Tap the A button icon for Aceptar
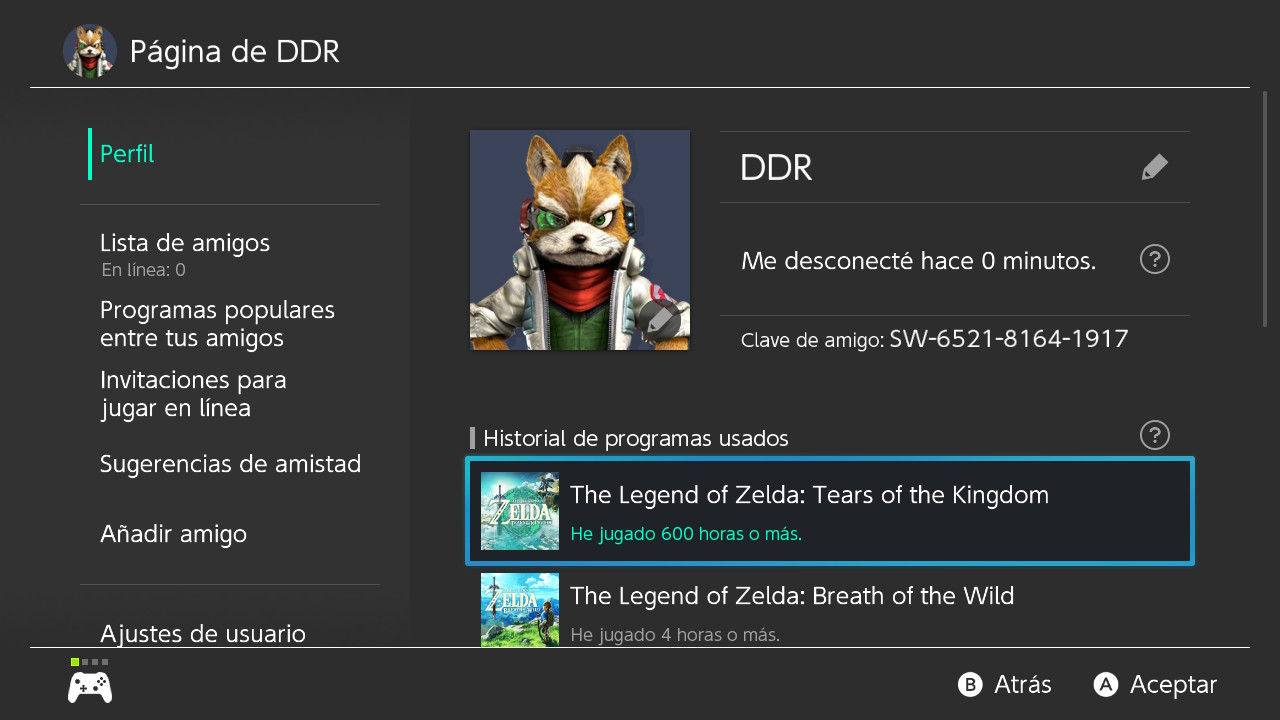This screenshot has width=1280, height=720. (1105, 684)
